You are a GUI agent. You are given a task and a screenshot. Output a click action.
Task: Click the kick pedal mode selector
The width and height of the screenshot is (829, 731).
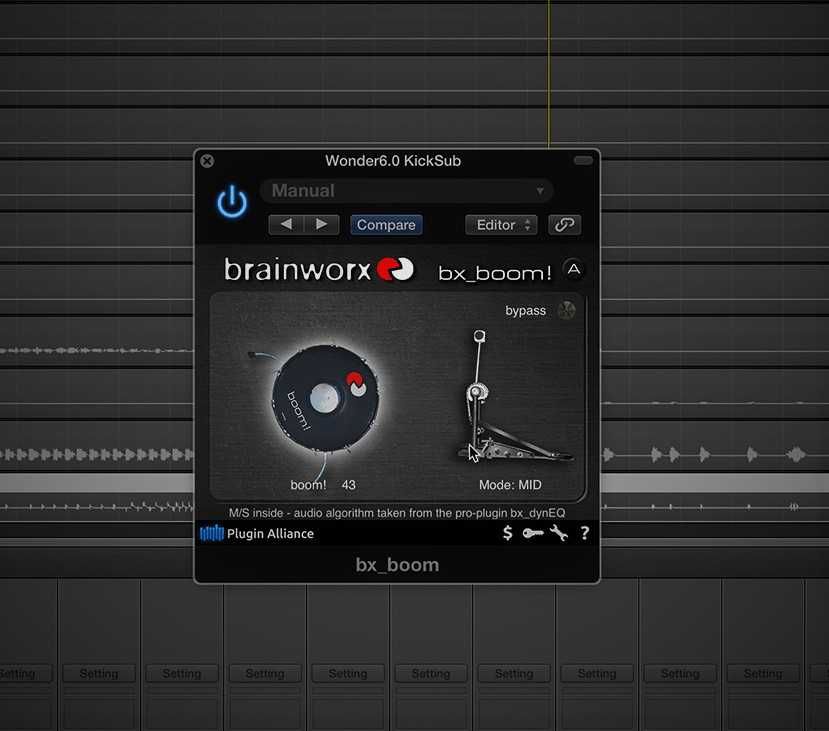point(513,396)
